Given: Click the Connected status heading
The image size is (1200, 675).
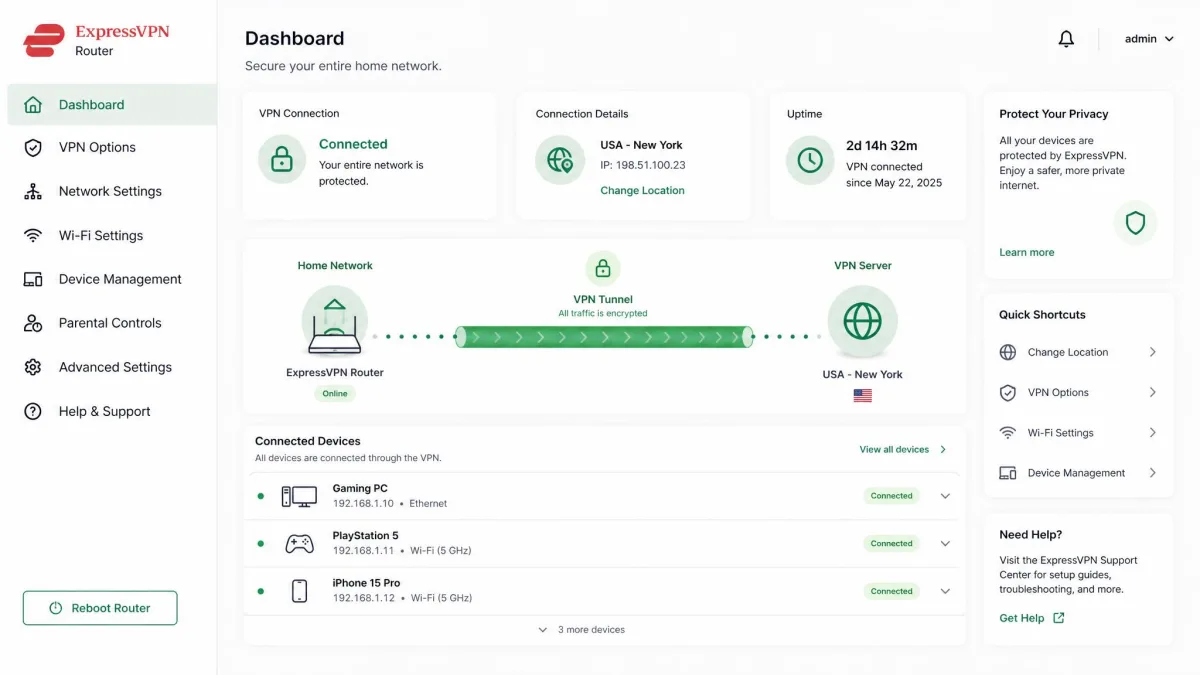Looking at the screenshot, I should point(353,144).
